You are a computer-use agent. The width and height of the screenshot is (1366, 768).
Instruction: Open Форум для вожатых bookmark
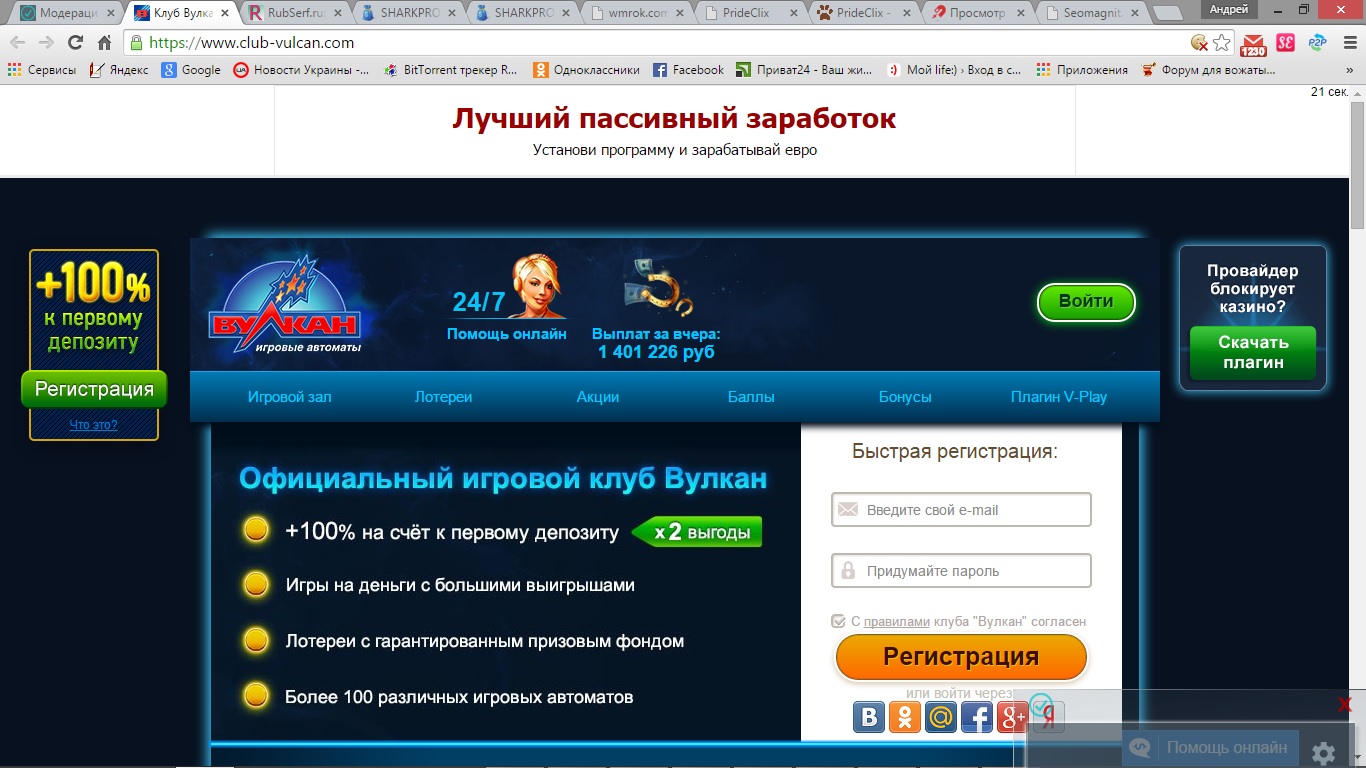pos(1208,70)
